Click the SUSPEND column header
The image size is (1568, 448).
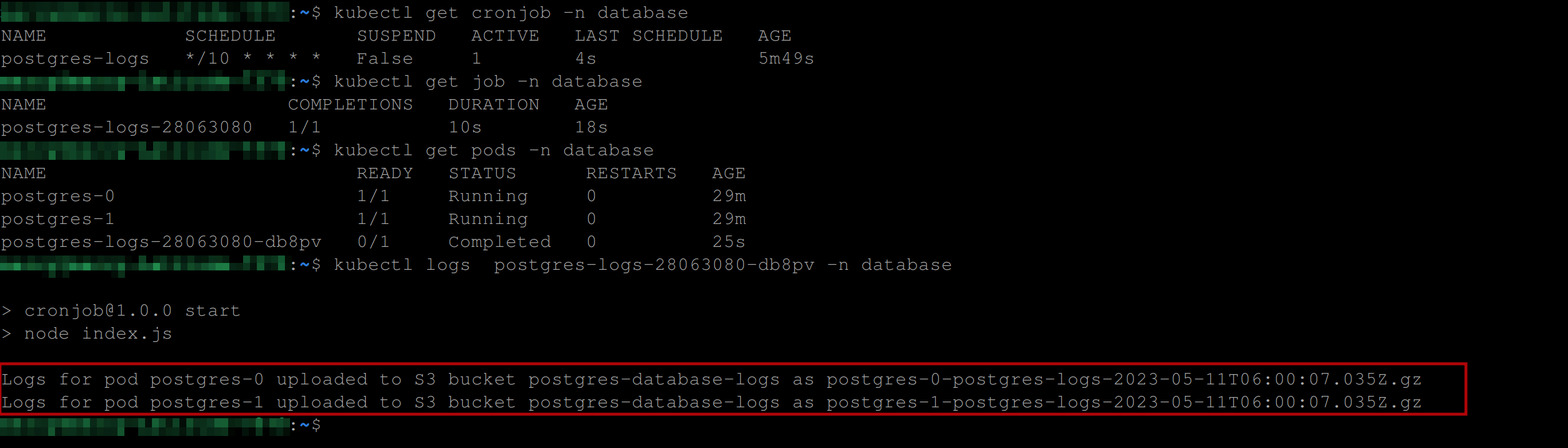396,36
